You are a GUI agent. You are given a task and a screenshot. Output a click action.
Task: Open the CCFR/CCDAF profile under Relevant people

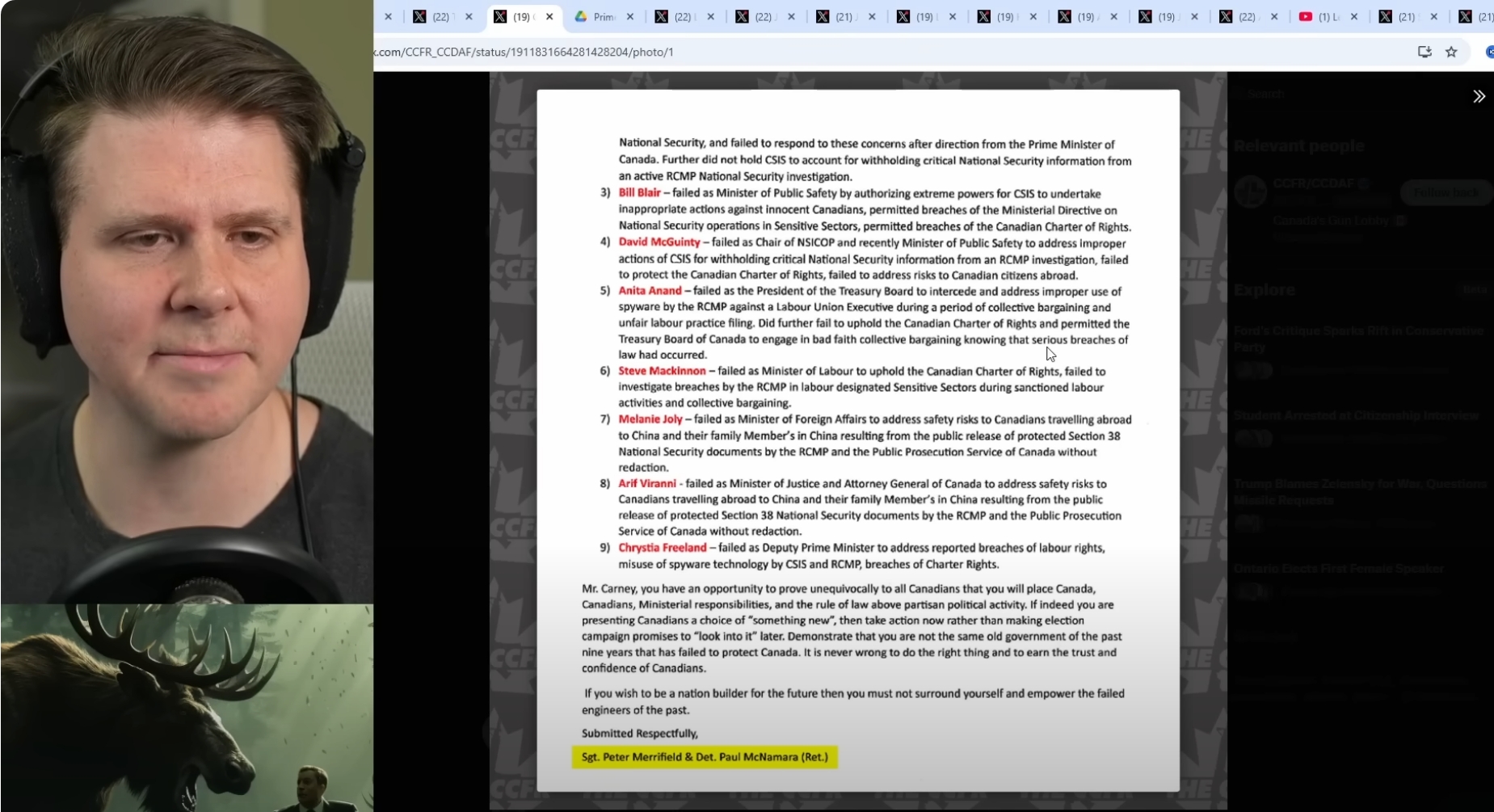pyautogui.click(x=1313, y=183)
